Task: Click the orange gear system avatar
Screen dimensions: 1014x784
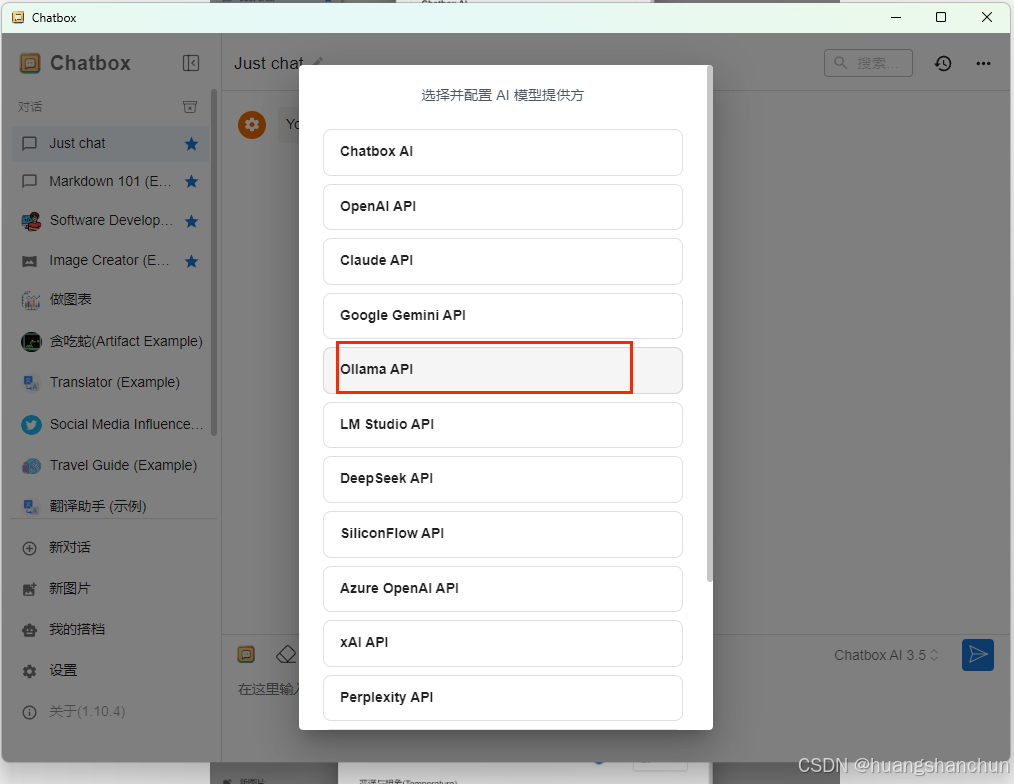Action: (x=252, y=124)
